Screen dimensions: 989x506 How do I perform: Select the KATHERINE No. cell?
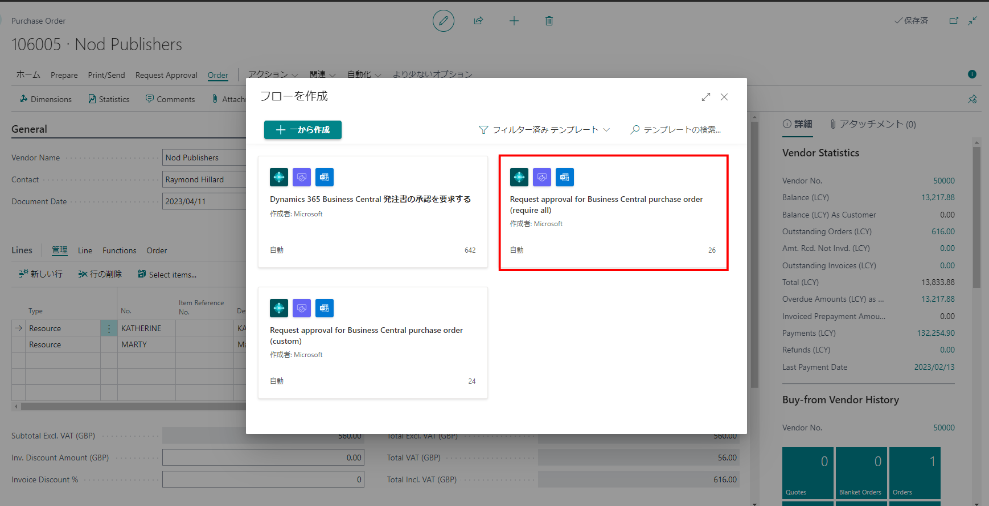146,329
